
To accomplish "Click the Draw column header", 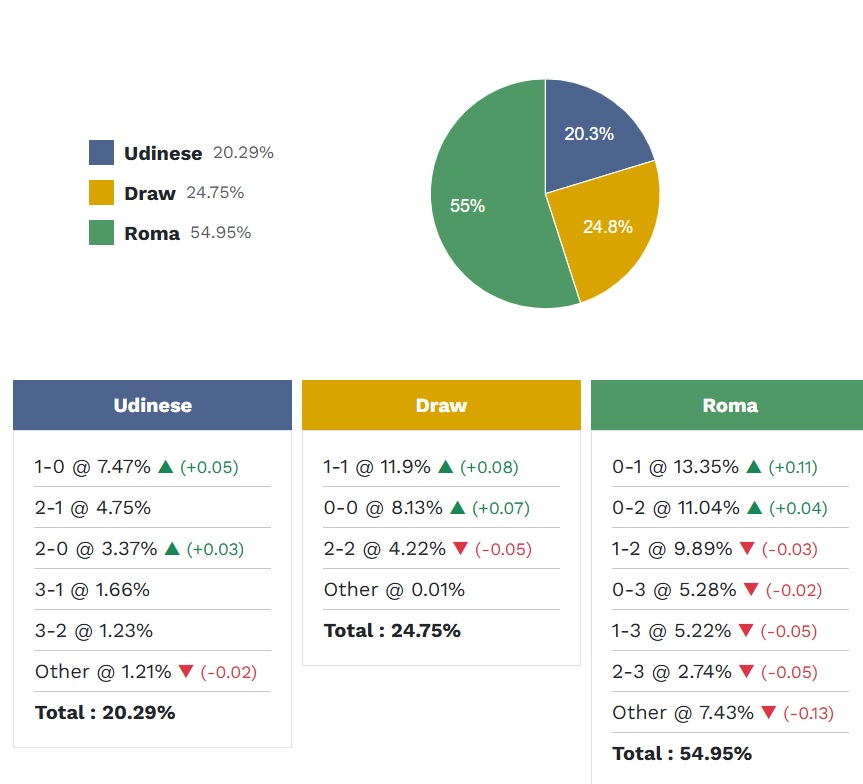I will coord(441,405).
